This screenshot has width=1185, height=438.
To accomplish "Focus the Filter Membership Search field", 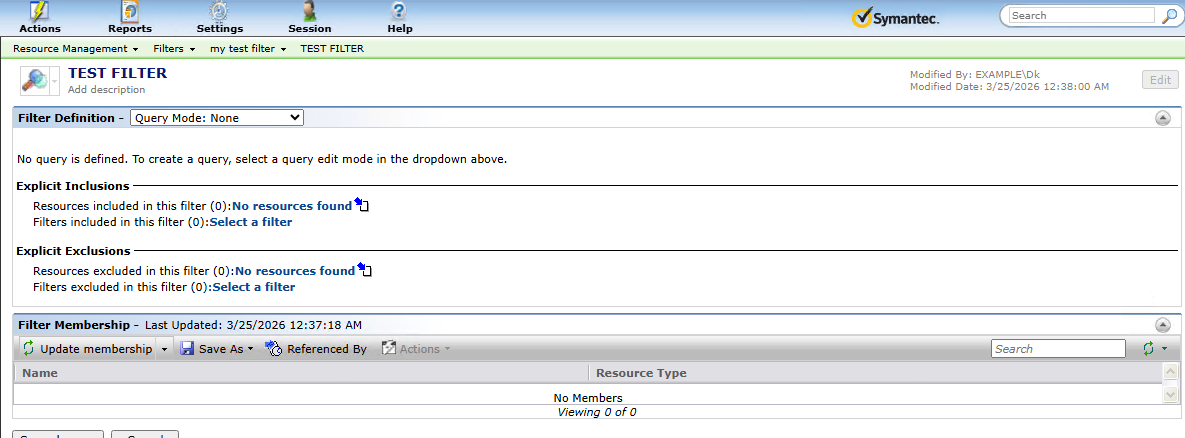I will pos(1058,348).
